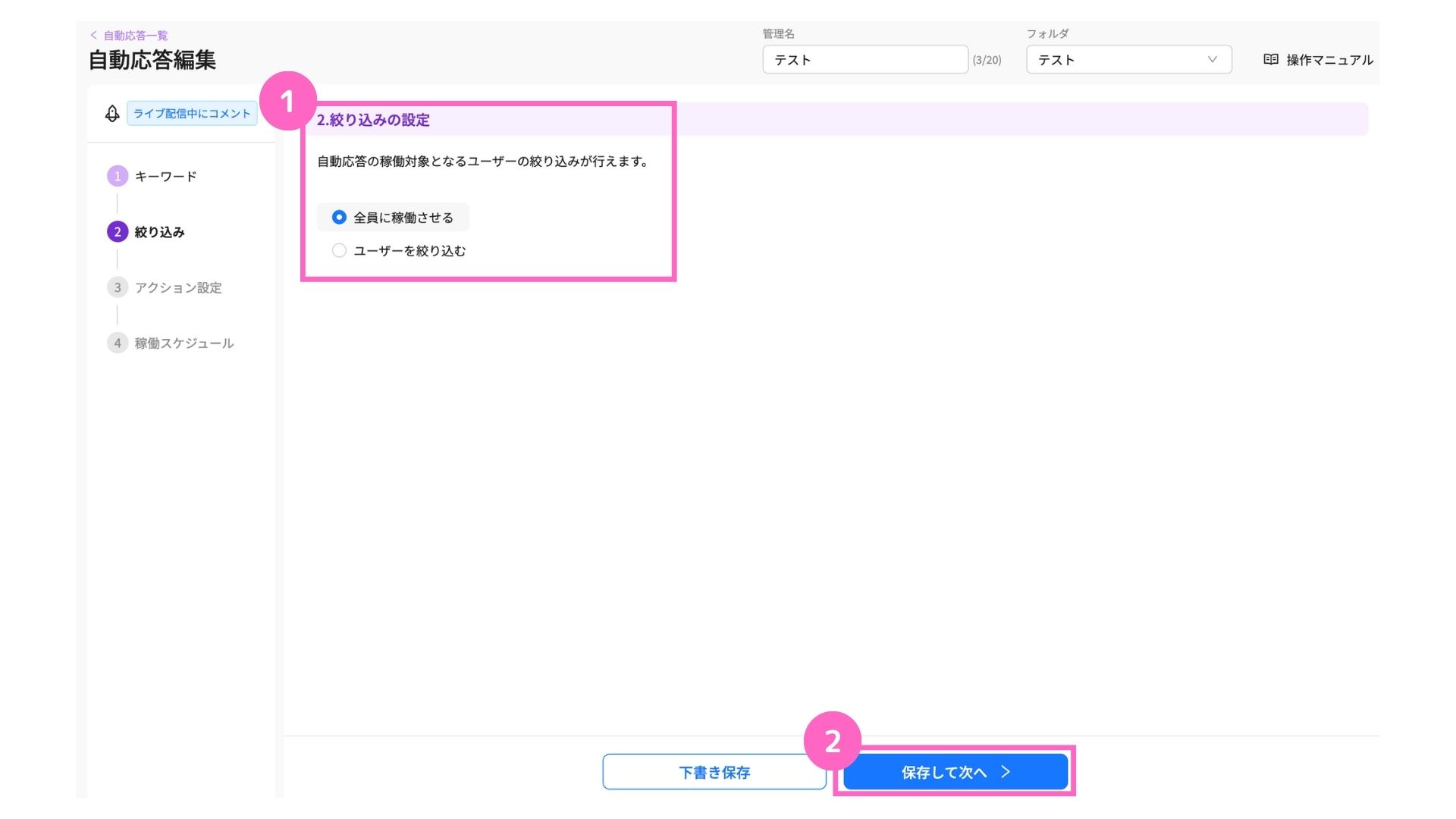Screen dimensions: 1456x819
Task: Click the (3/20) character counter
Action: [x=987, y=60]
